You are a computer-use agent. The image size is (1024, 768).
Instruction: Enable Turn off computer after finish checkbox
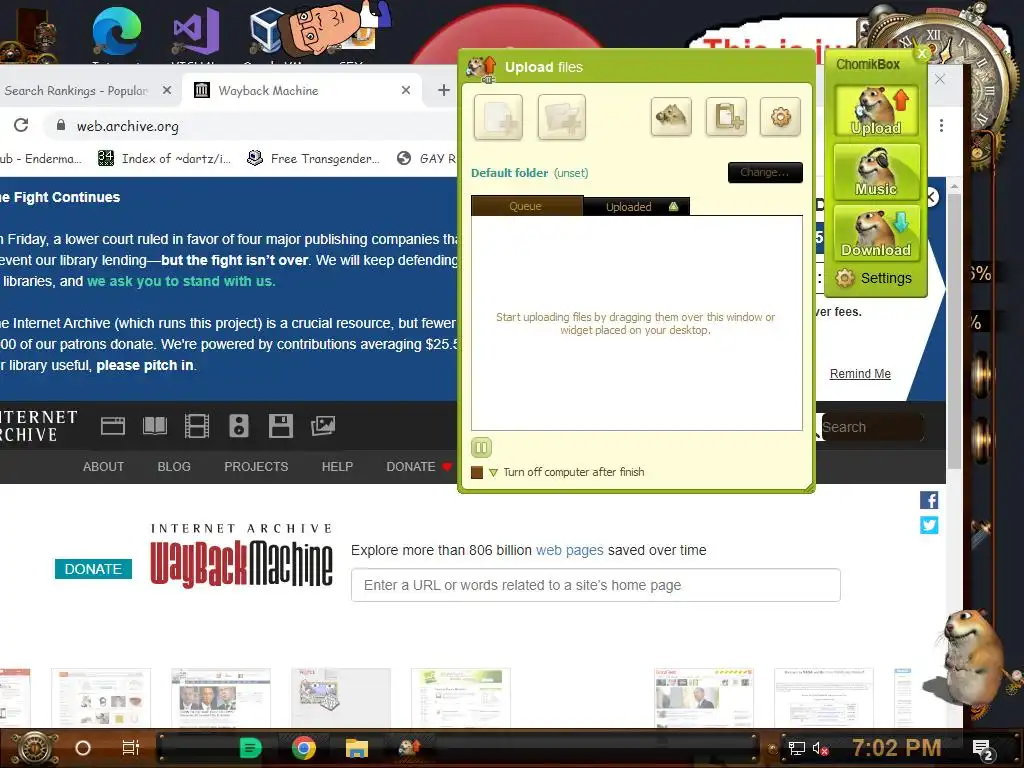477,472
